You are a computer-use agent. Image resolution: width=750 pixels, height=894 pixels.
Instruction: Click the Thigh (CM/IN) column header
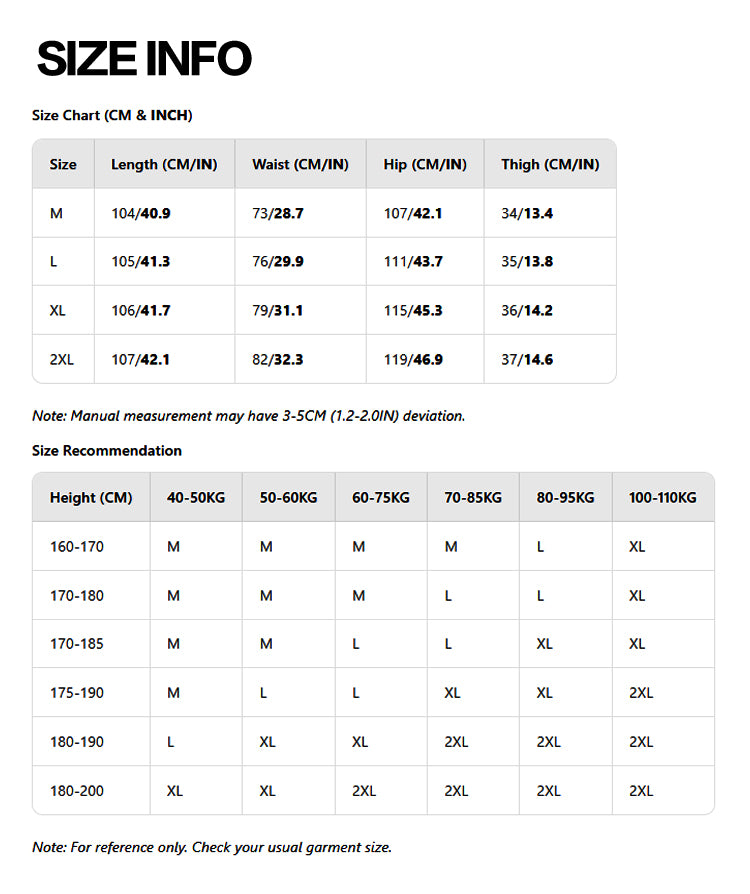[550, 164]
